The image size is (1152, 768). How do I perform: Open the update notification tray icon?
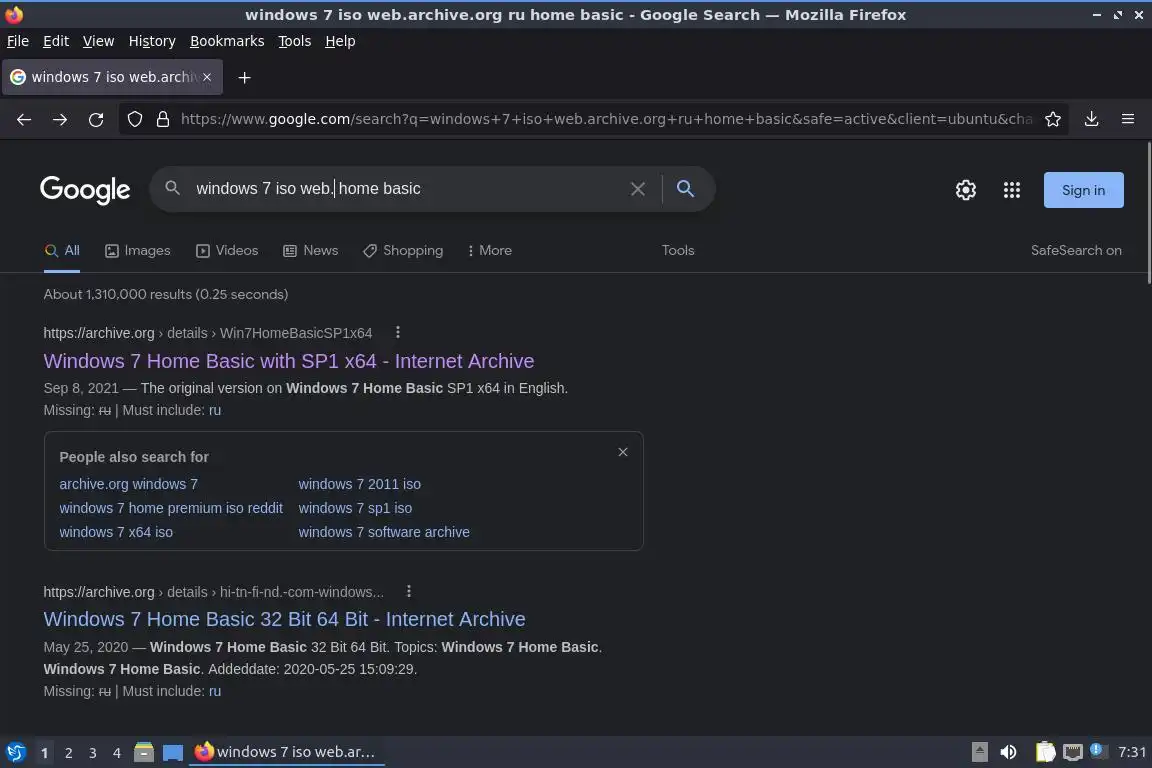1096,750
